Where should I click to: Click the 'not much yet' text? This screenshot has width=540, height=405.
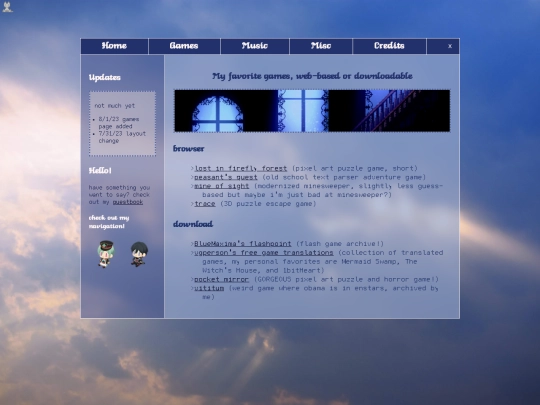115,106
